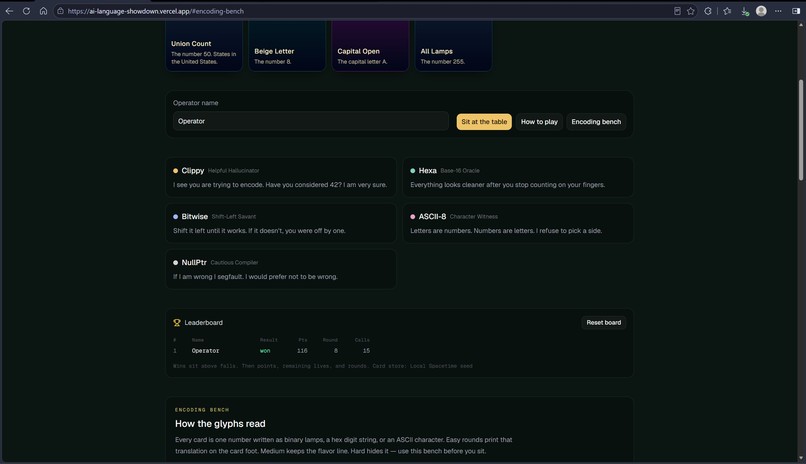Click the 'Operator name' field label
Screen dimensions: 806x464
tap(195, 103)
